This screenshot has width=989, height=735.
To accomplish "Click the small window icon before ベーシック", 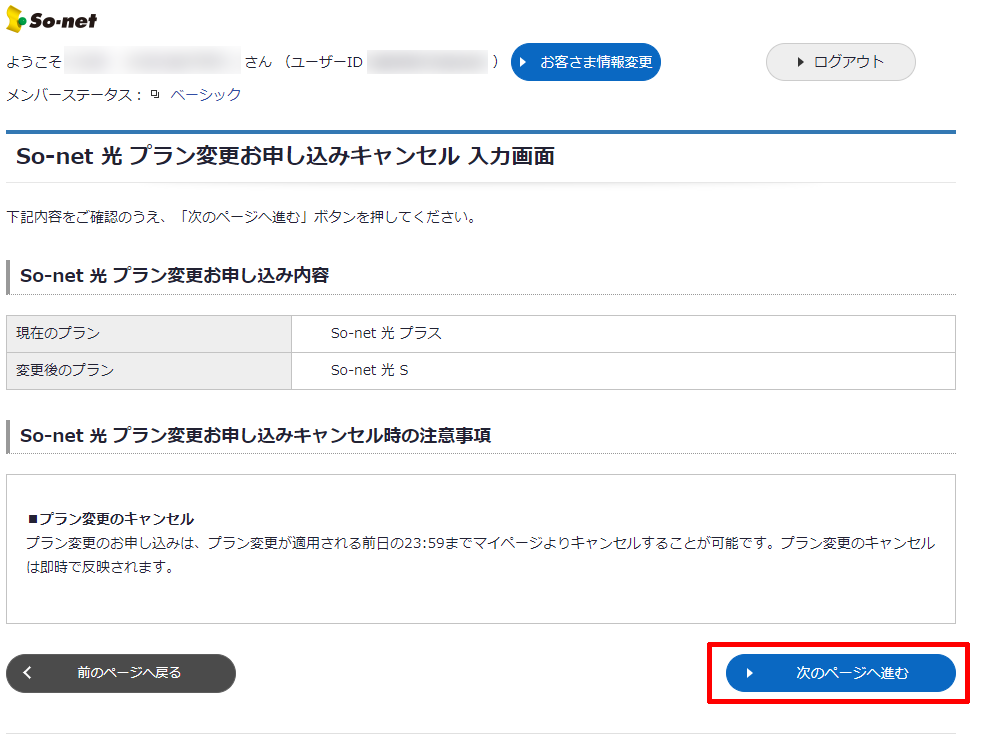I will click(x=155, y=95).
